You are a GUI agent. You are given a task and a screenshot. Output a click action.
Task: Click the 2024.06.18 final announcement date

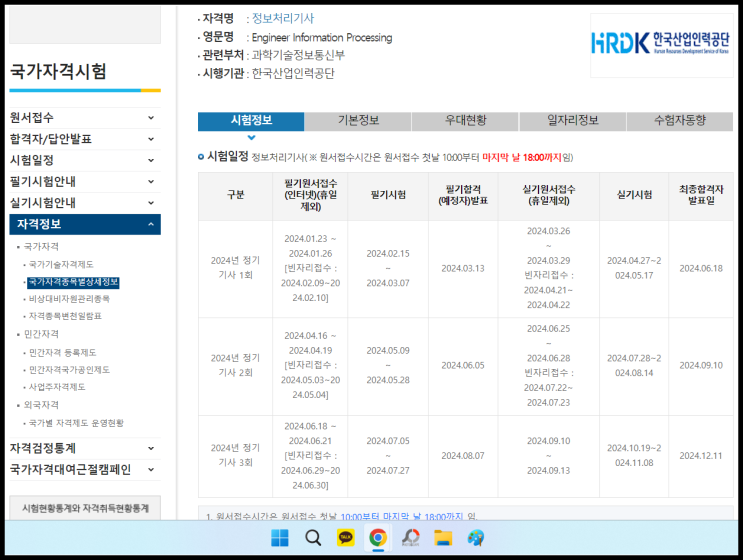701,269
